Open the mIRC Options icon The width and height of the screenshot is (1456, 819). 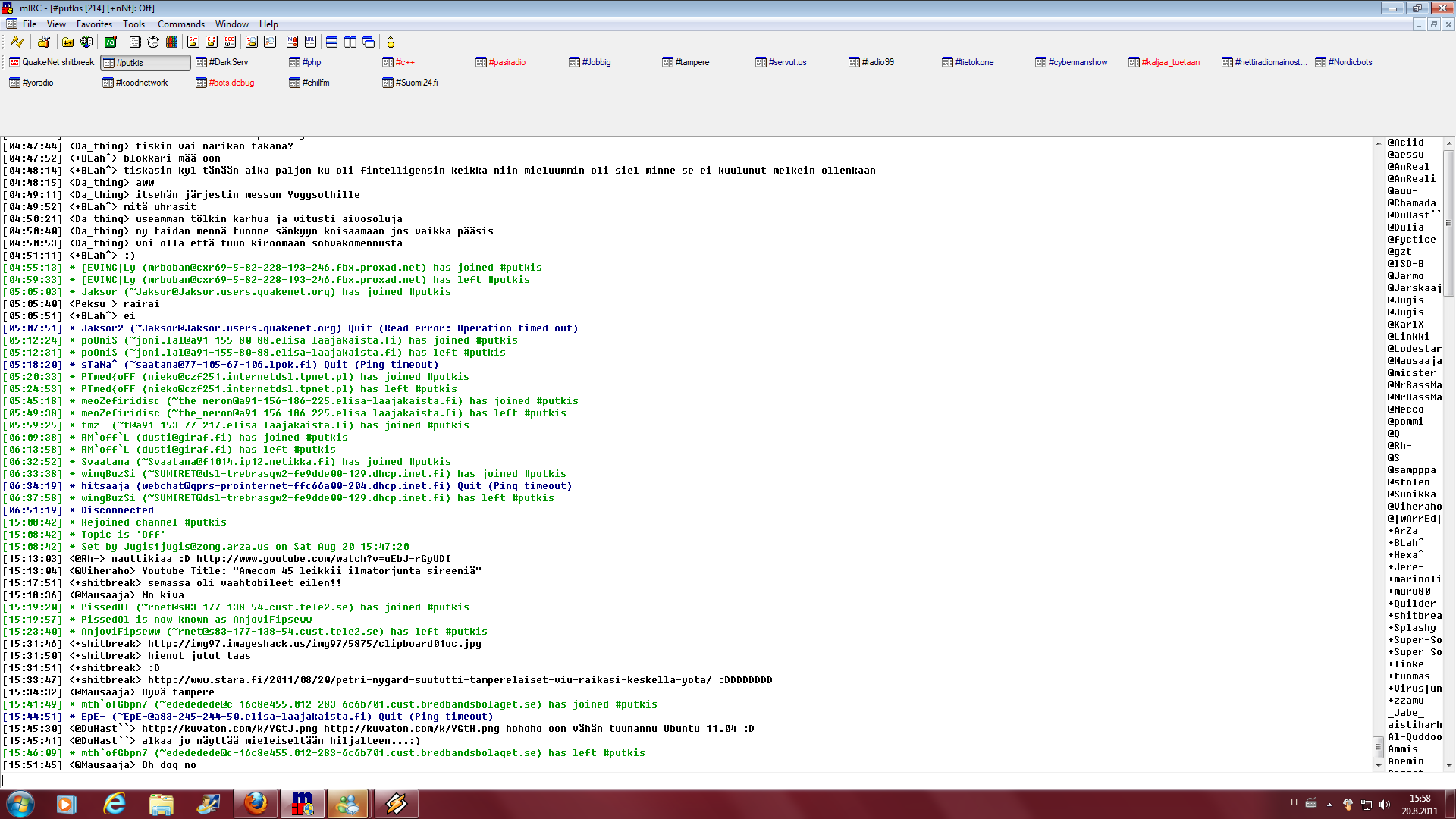pyautogui.click(x=44, y=42)
